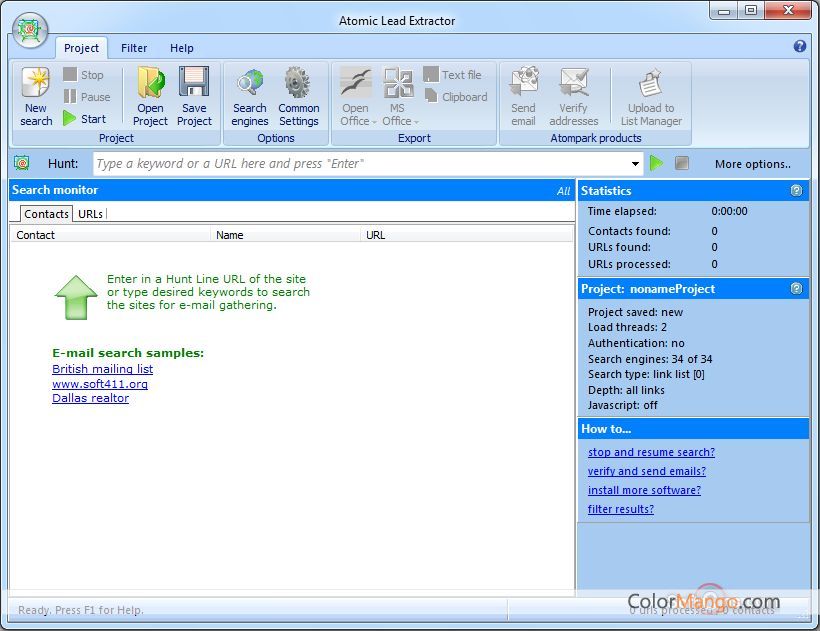Sort by the Name column header
This screenshot has width=820, height=631.
[x=285, y=235]
